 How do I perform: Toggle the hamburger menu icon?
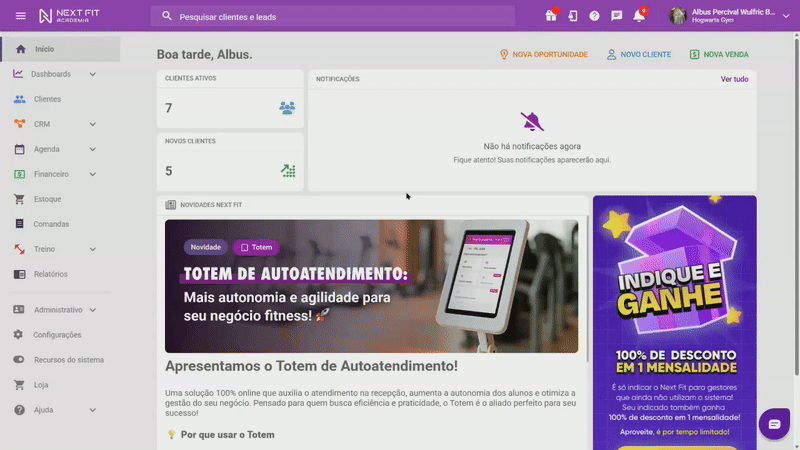coord(20,16)
